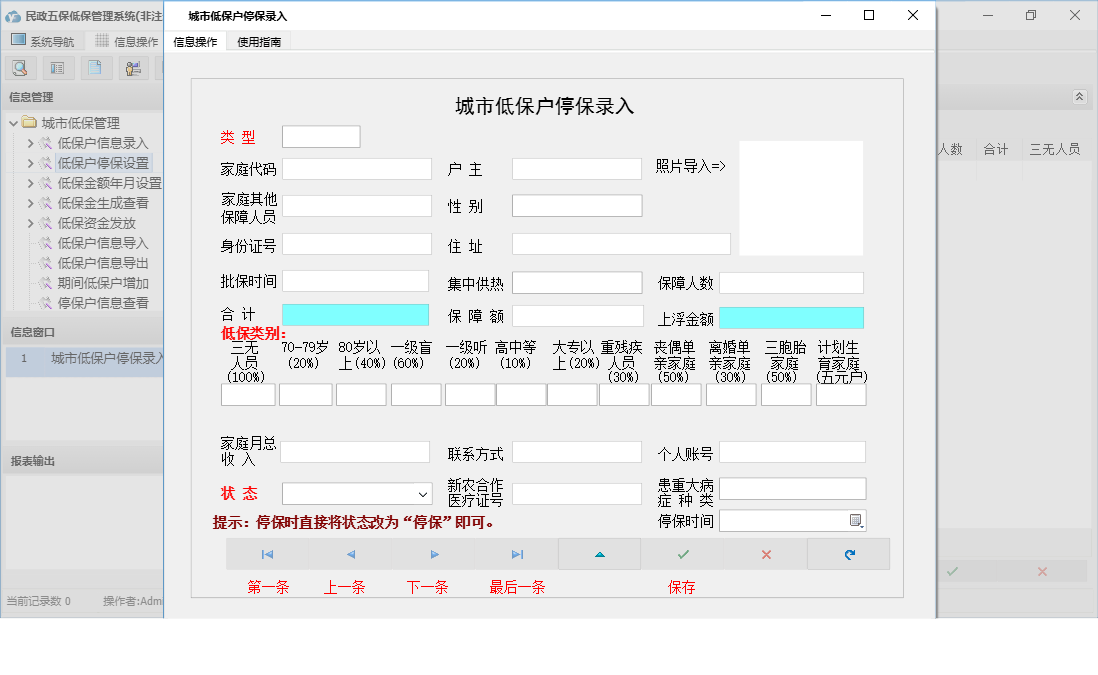This screenshot has width=1098, height=675.
Task: Click the cyan 合计 total field
Action: [x=355, y=316]
